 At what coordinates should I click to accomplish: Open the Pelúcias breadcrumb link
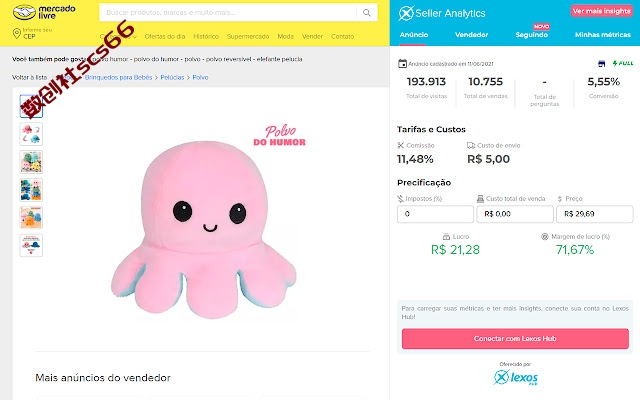[172, 78]
